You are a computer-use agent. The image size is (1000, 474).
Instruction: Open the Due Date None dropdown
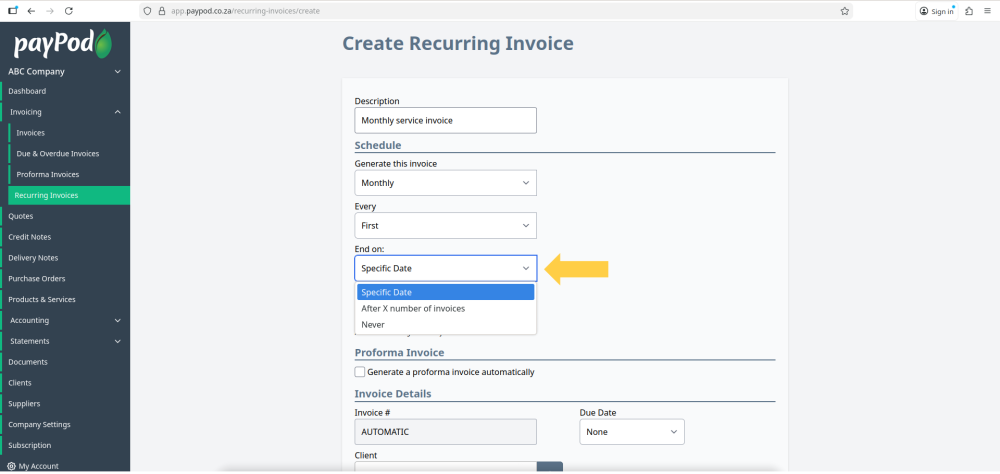pos(631,432)
